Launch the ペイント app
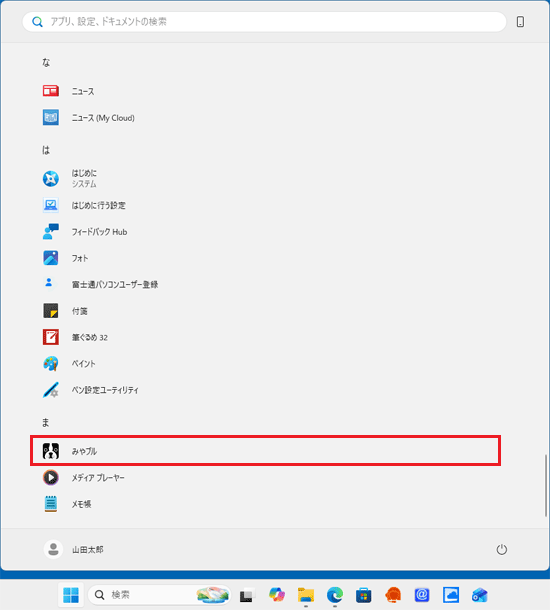 click(x=265, y=364)
